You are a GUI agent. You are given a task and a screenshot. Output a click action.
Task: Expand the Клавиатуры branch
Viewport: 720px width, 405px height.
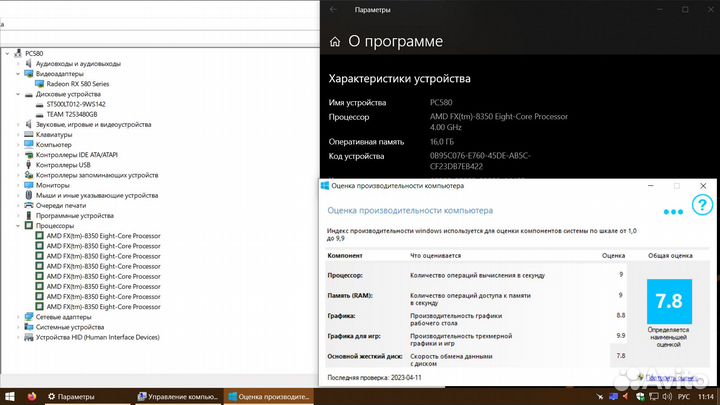[18, 135]
